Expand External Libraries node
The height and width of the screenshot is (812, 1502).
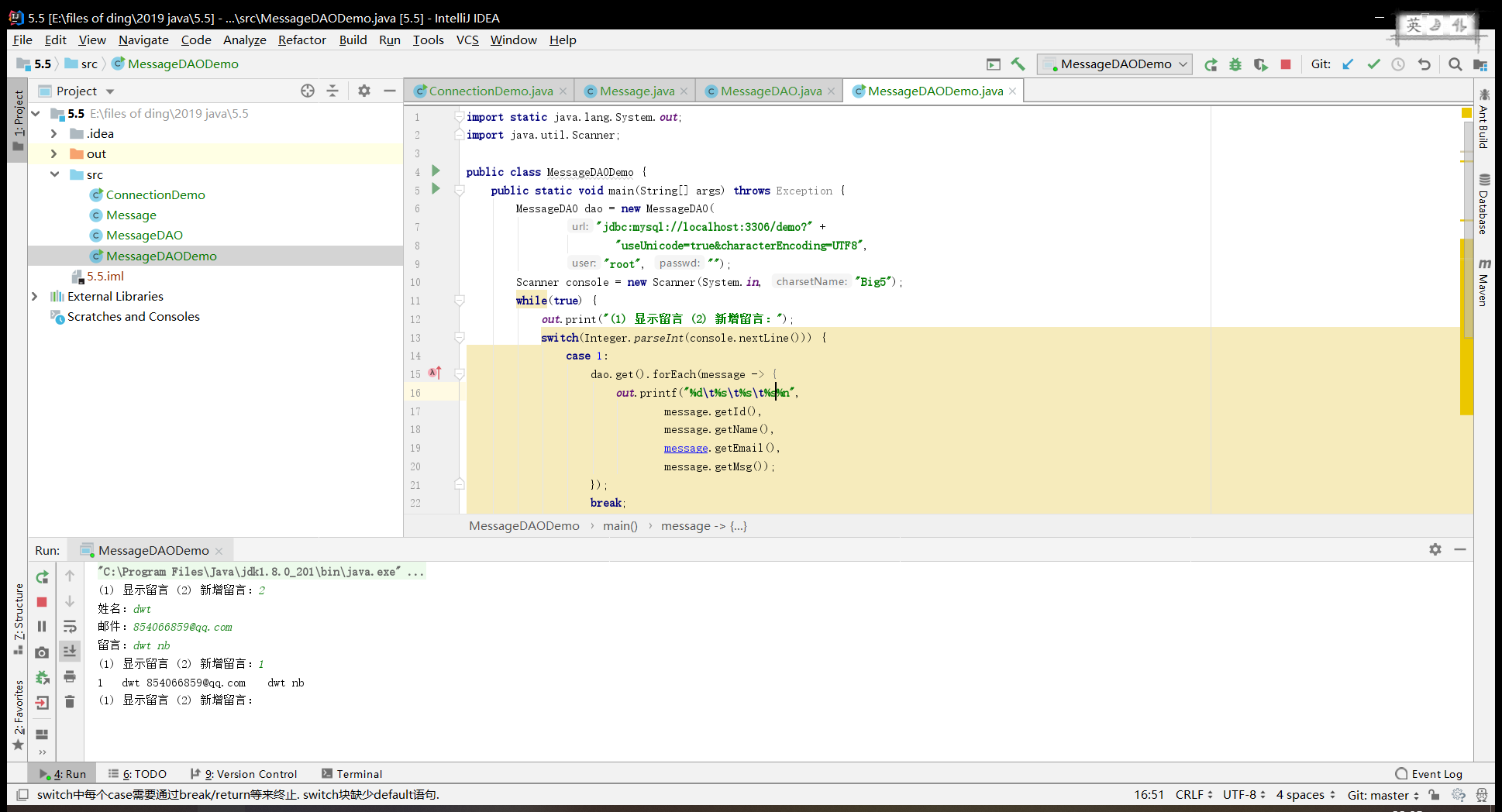(x=35, y=296)
